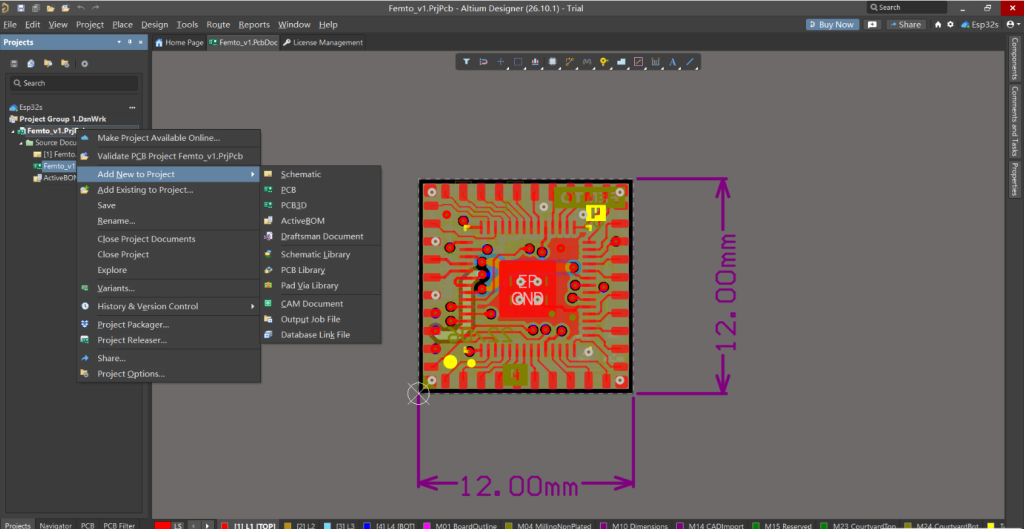Open the Design menu

155,25
